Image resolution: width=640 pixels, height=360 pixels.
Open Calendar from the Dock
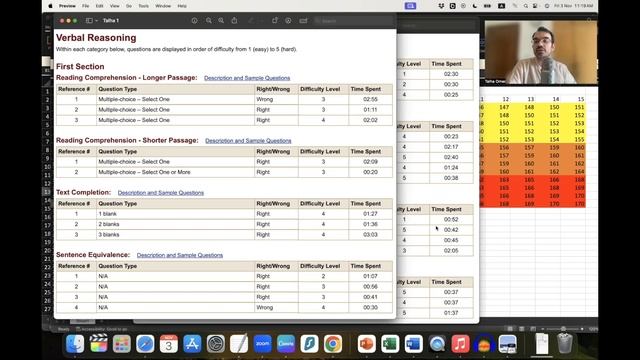click(x=169, y=344)
